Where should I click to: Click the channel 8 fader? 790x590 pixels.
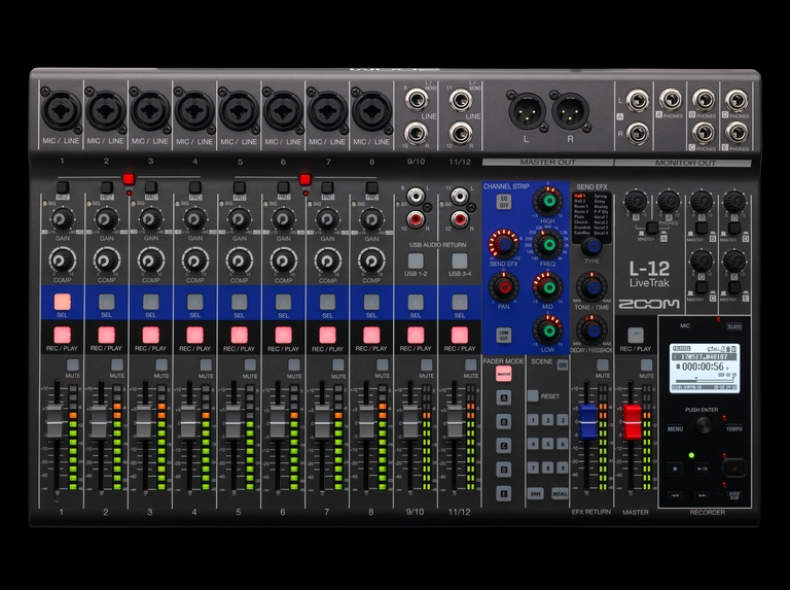[365, 421]
